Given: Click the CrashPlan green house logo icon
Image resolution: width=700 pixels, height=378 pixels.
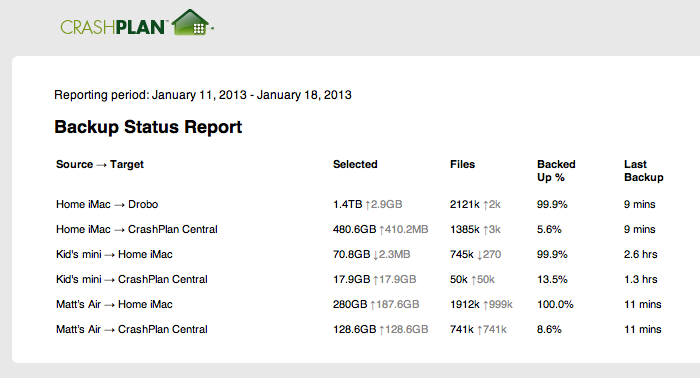Looking at the screenshot, I should pyautogui.click(x=192, y=22).
